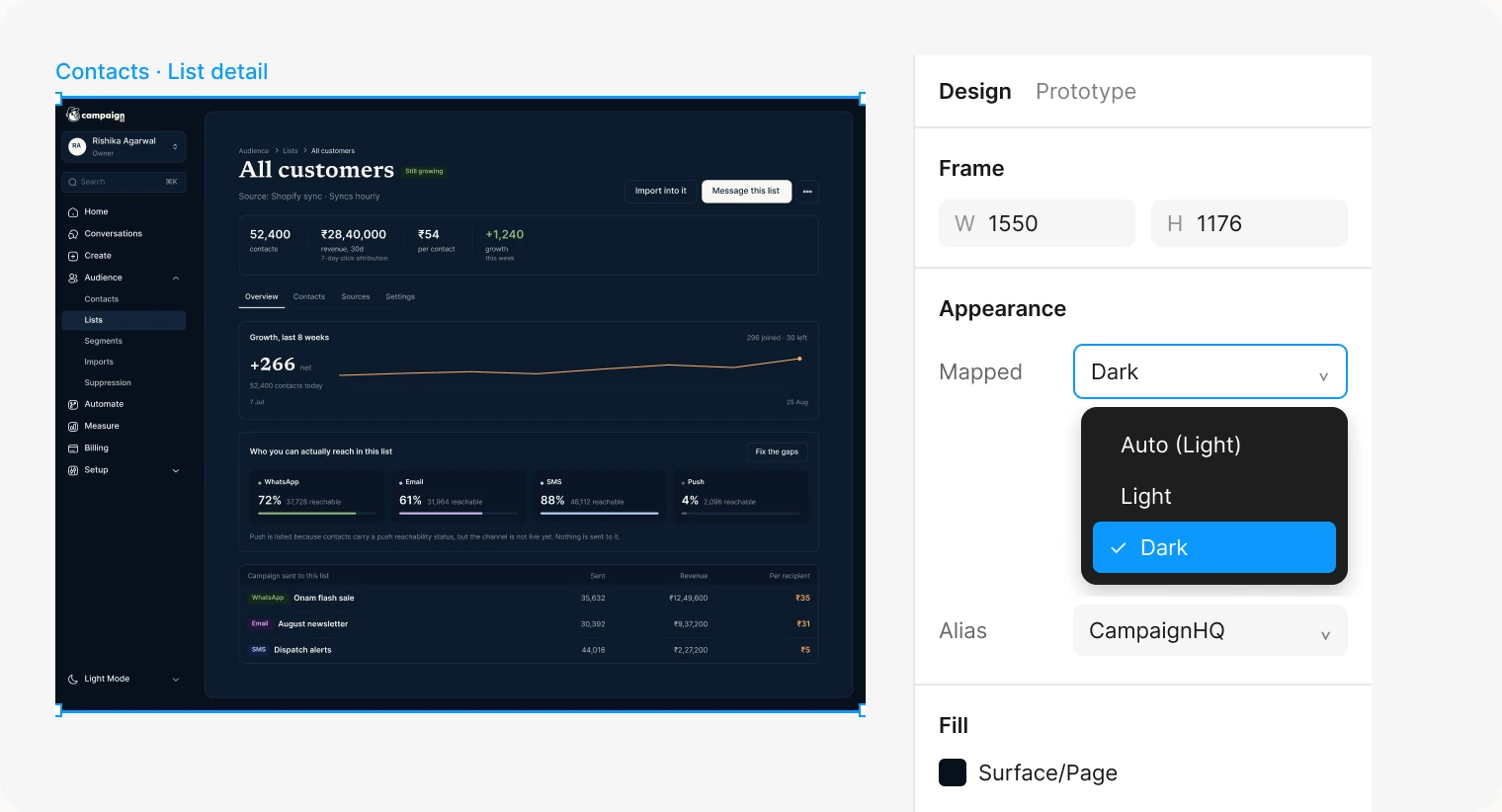Open the Light Mode chevron menu

(176, 680)
